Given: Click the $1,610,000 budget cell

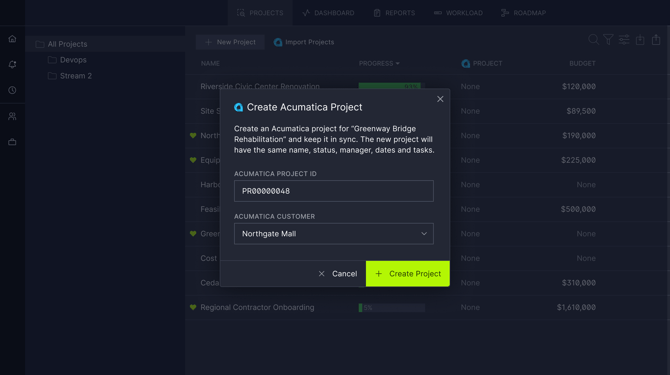Looking at the screenshot, I should pos(576,307).
